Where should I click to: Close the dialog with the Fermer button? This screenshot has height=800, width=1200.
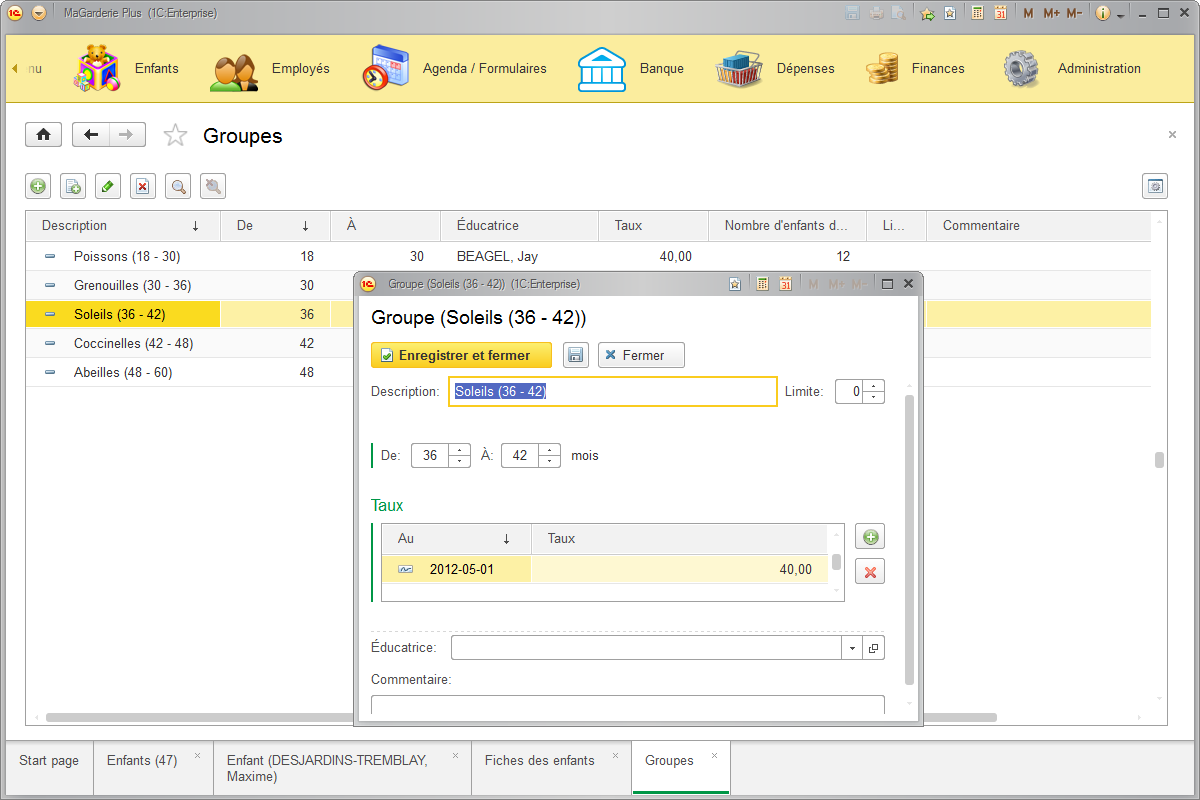640,354
